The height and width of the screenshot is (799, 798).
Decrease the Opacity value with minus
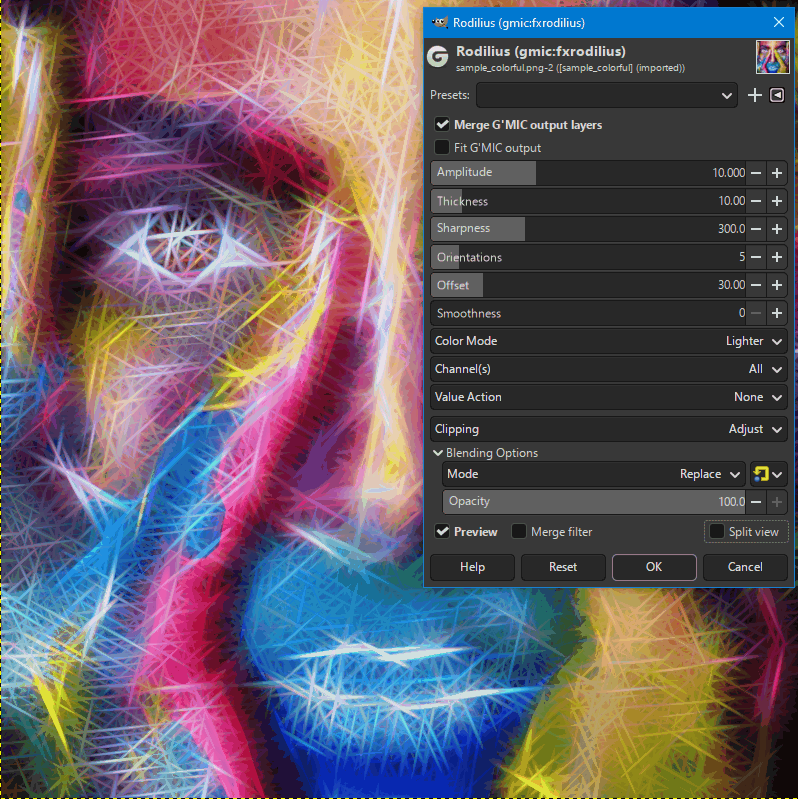756,502
